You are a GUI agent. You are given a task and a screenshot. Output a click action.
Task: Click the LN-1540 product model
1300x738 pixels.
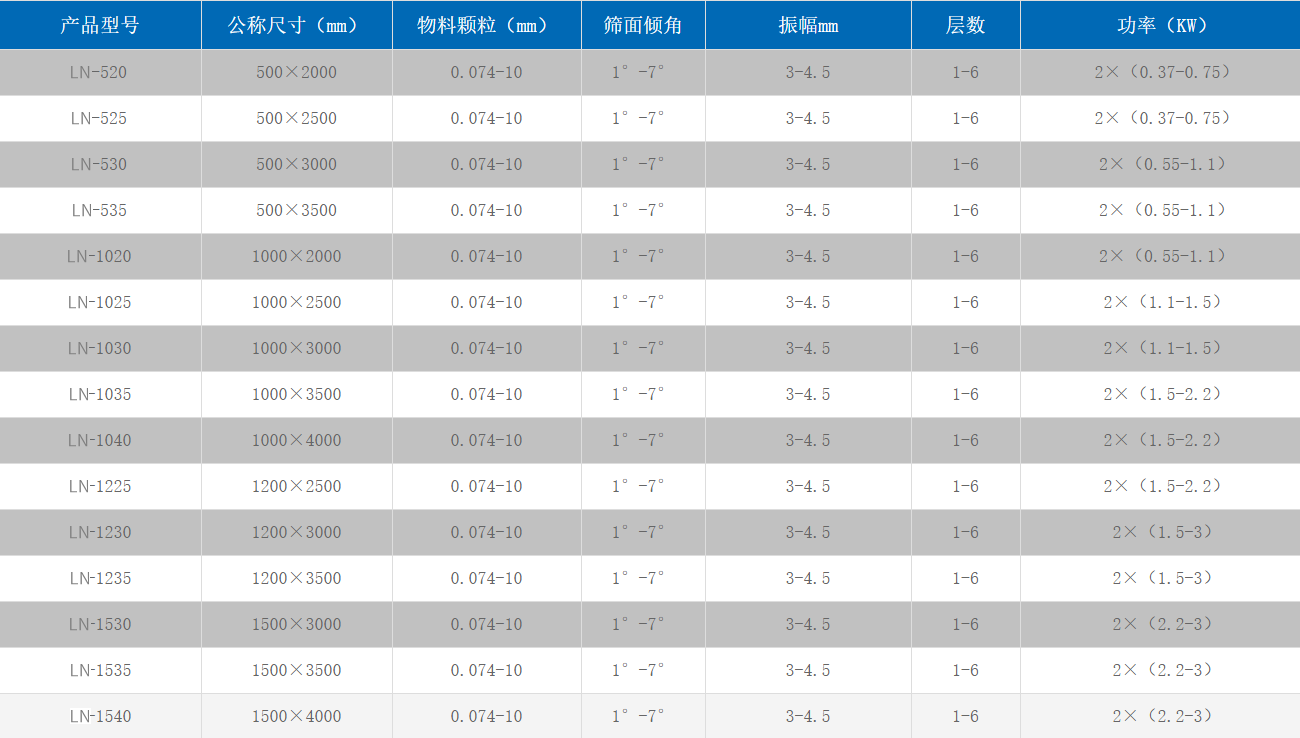[x=99, y=716]
